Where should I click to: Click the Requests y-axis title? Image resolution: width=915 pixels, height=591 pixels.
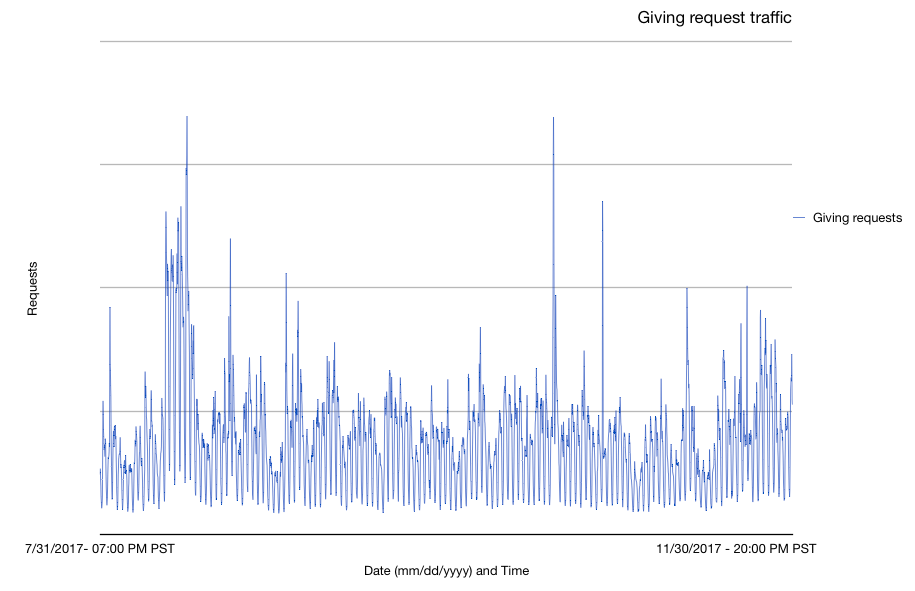[32, 289]
